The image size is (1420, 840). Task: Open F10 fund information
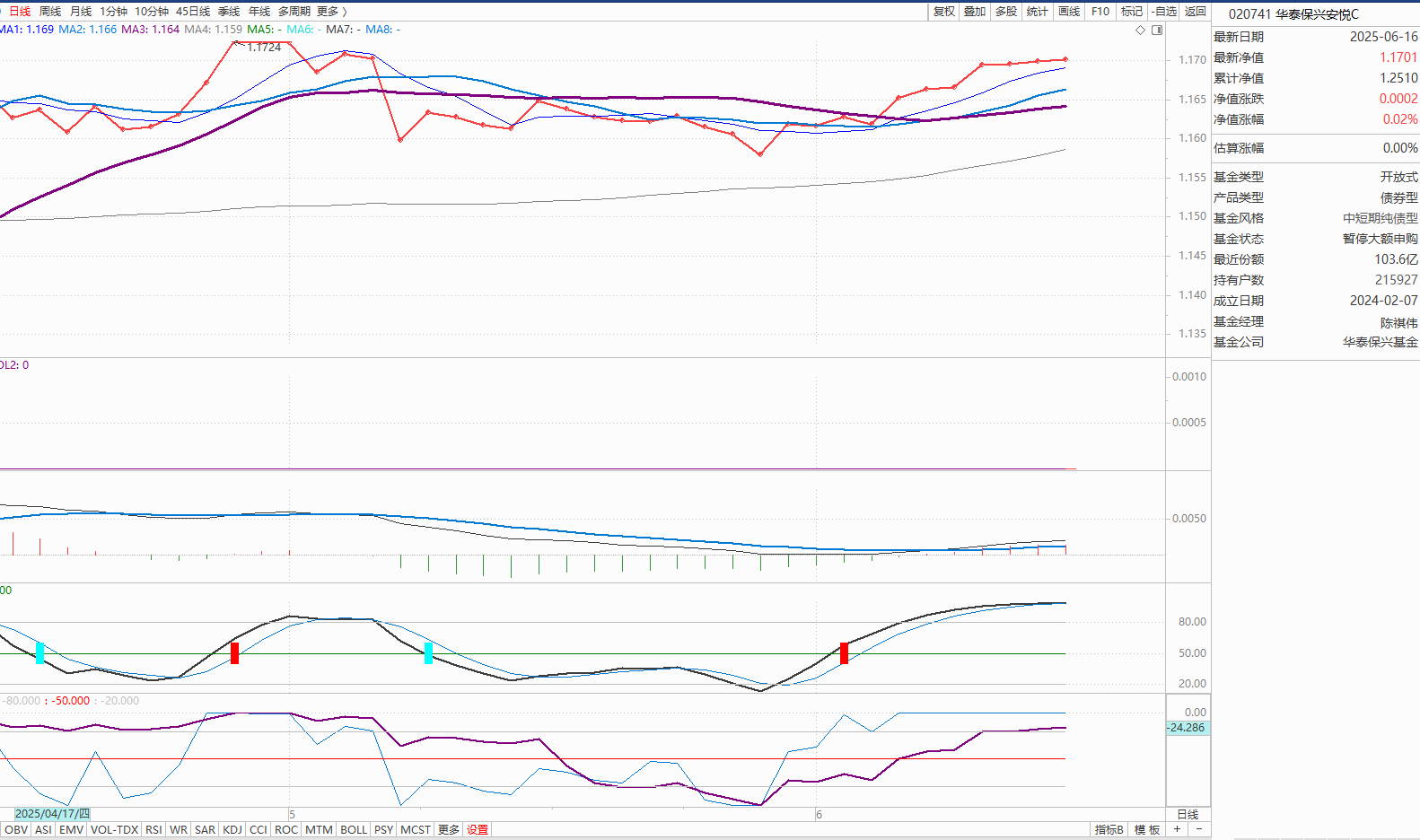[x=1100, y=12]
